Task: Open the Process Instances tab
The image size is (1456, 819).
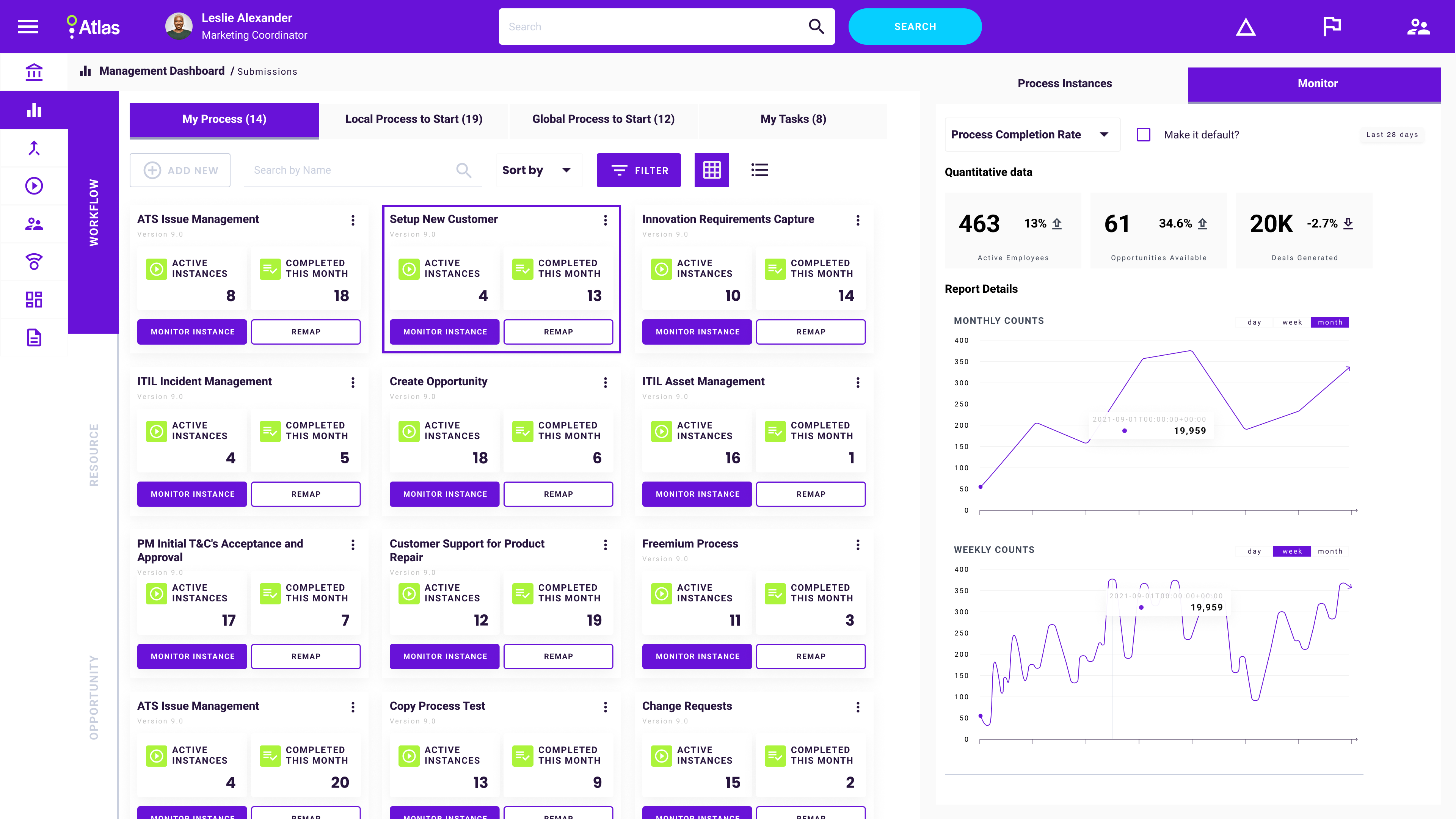Action: (1064, 84)
